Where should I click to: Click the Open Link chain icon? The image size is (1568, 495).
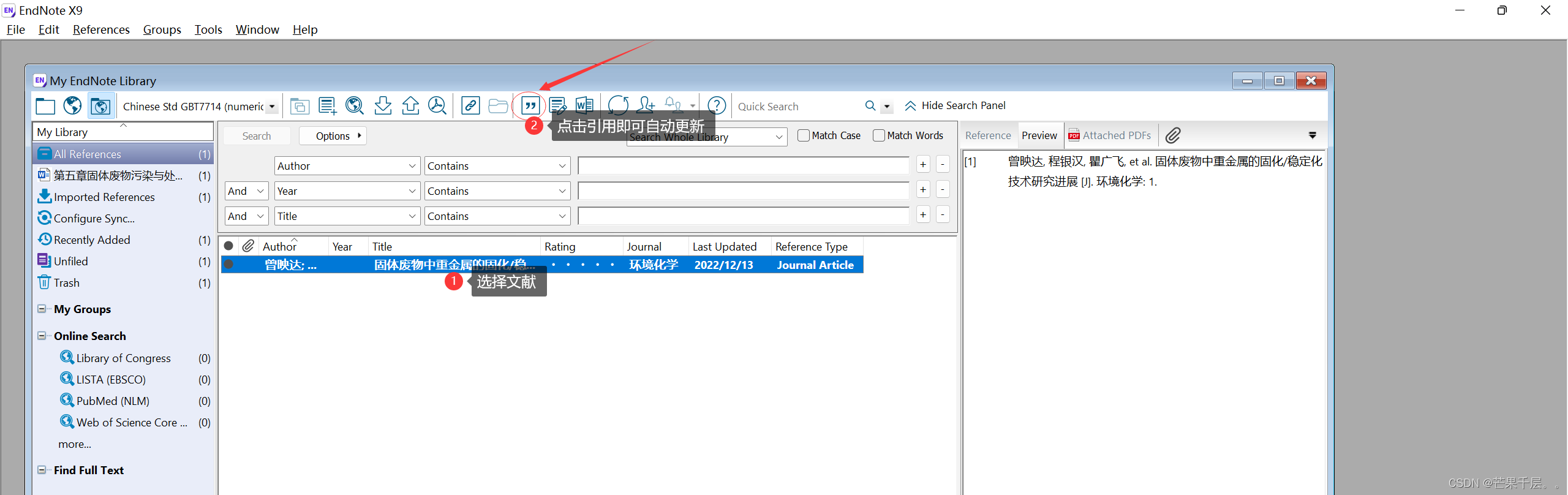(470, 106)
